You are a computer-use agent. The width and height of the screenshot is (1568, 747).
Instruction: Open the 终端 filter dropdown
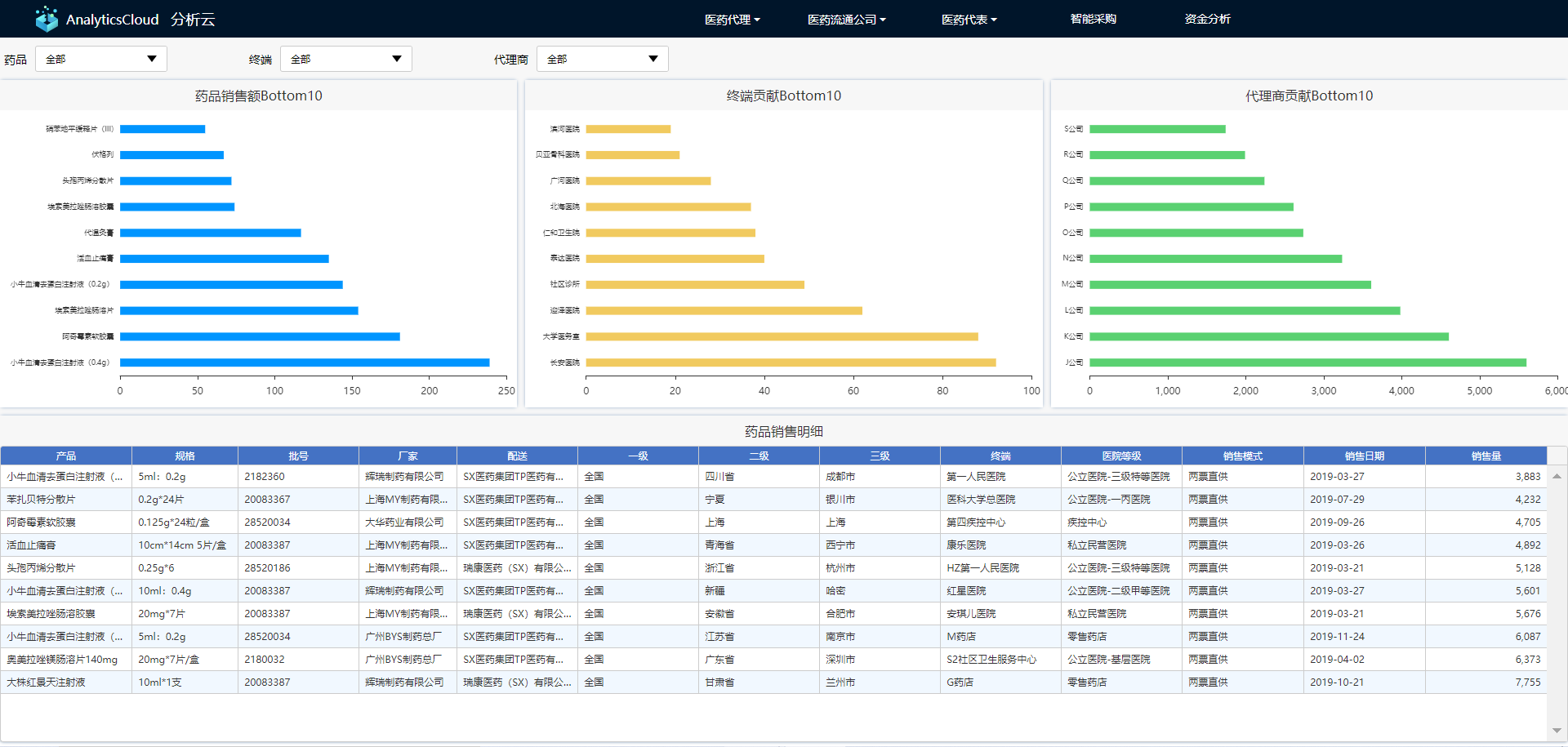click(346, 59)
